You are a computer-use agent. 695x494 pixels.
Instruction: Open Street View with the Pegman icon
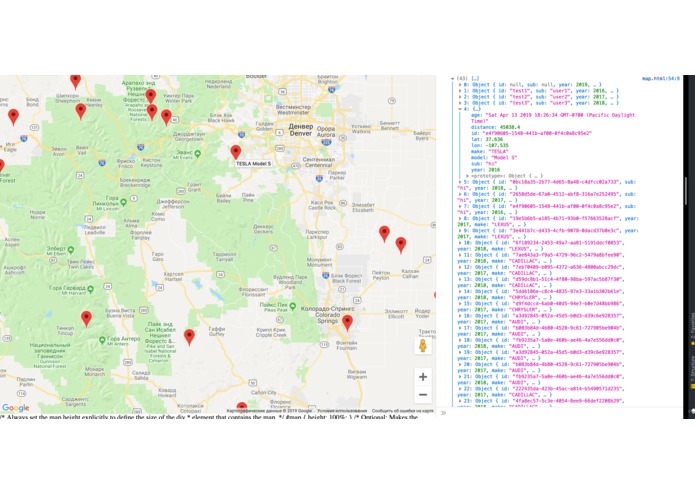click(x=423, y=346)
